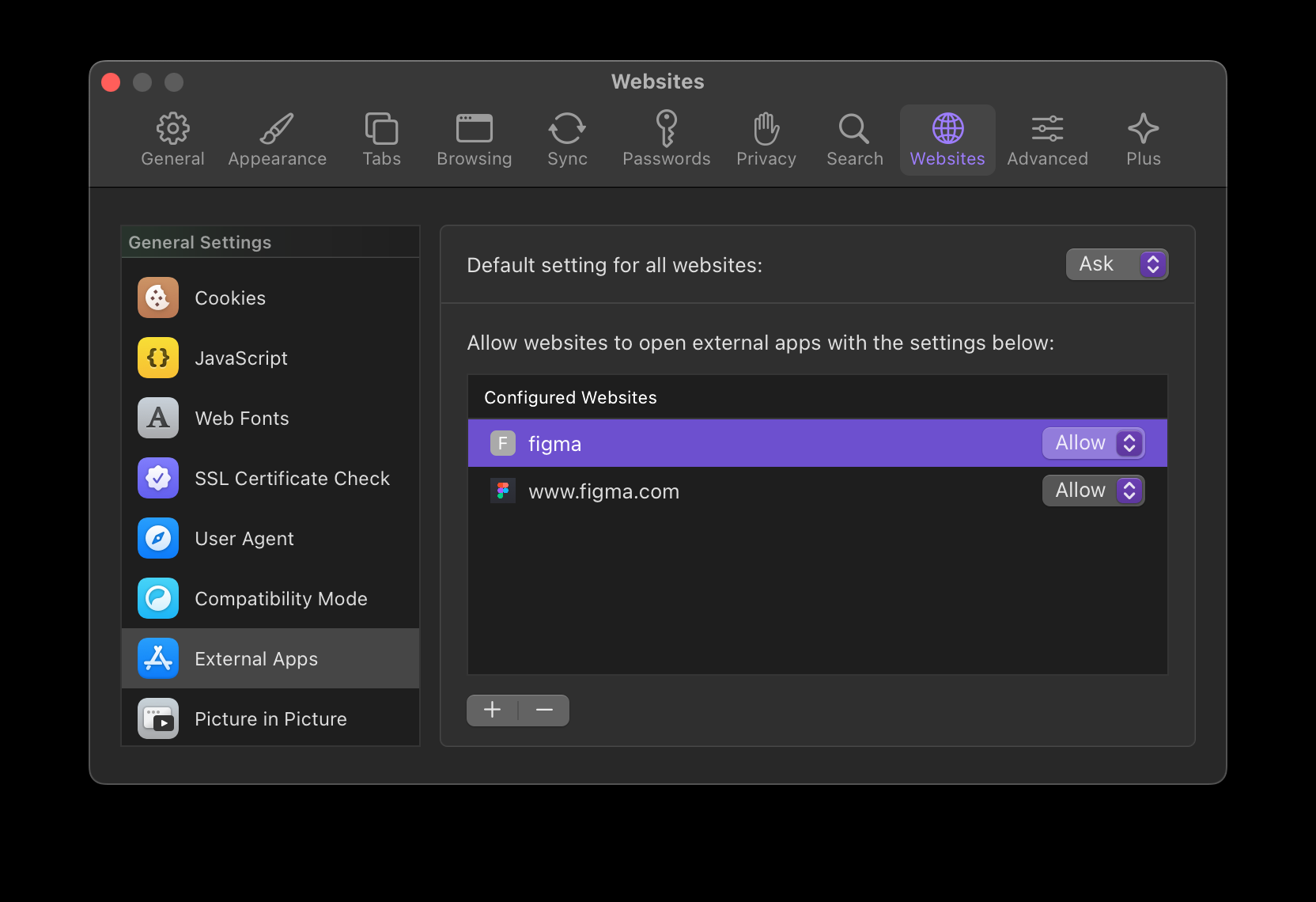The height and width of the screenshot is (902, 1316).
Task: Switch to the Advanced tab
Action: (x=1047, y=140)
